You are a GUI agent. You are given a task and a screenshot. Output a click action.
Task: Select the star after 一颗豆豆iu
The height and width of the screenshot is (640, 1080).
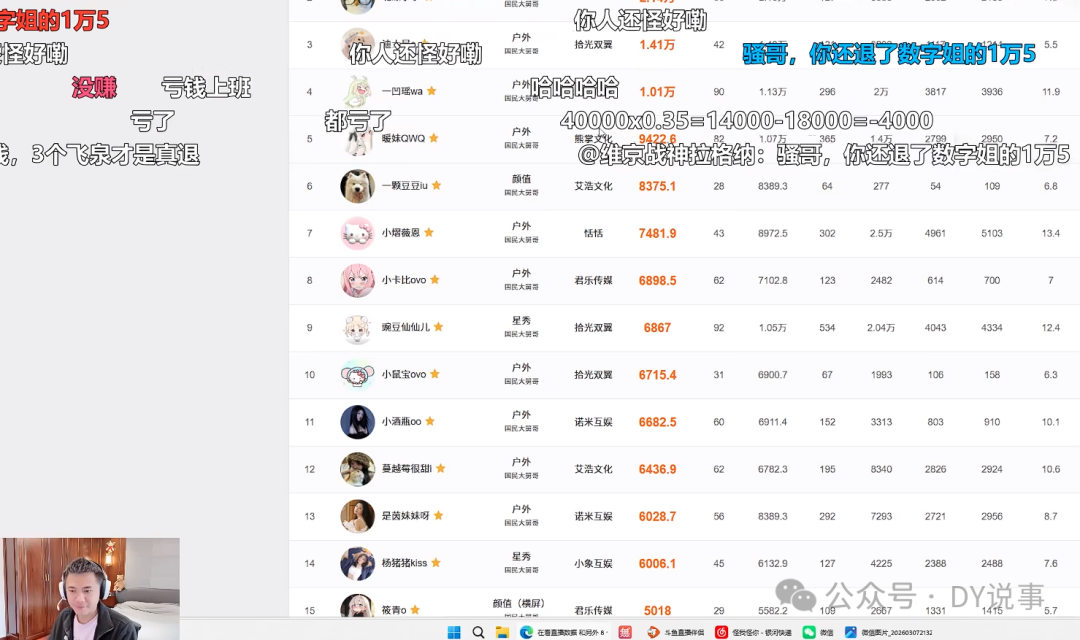[x=437, y=185]
